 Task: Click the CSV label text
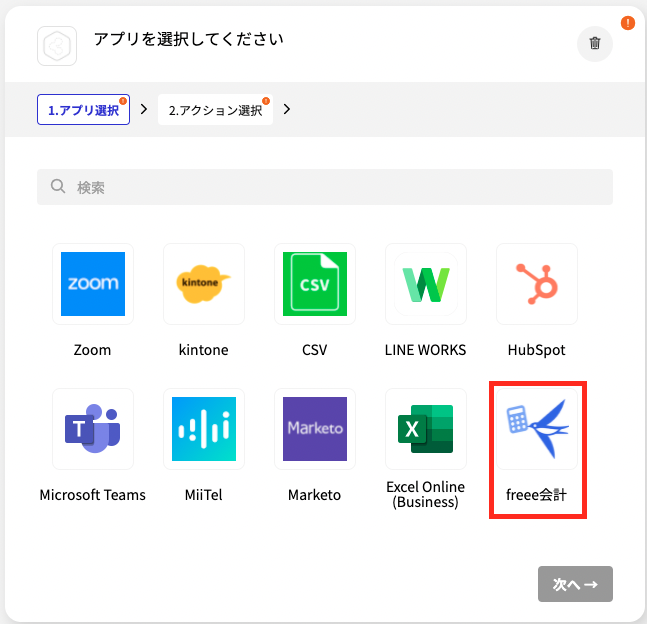(314, 350)
